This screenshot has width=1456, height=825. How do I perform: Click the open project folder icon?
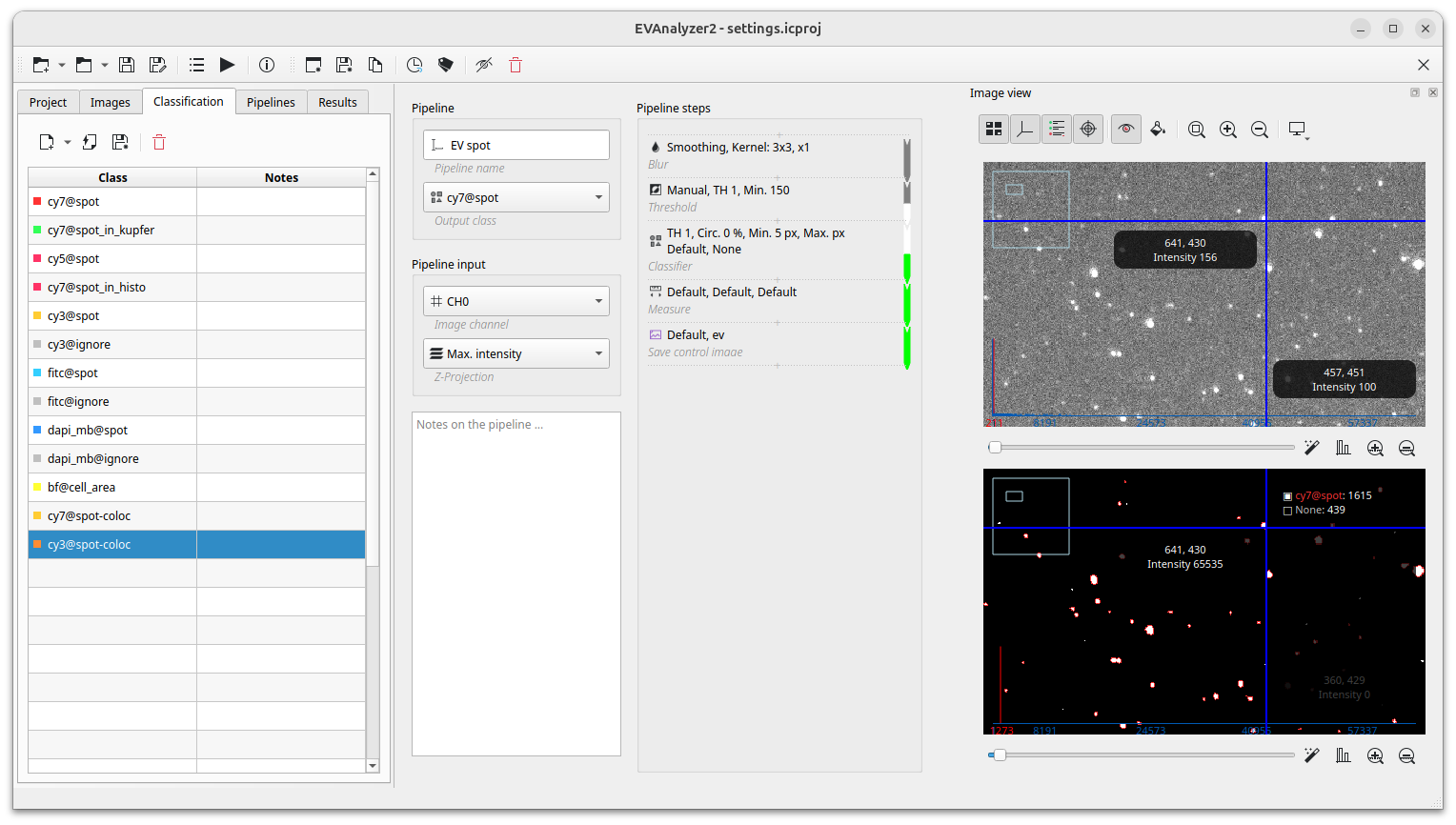click(x=84, y=65)
